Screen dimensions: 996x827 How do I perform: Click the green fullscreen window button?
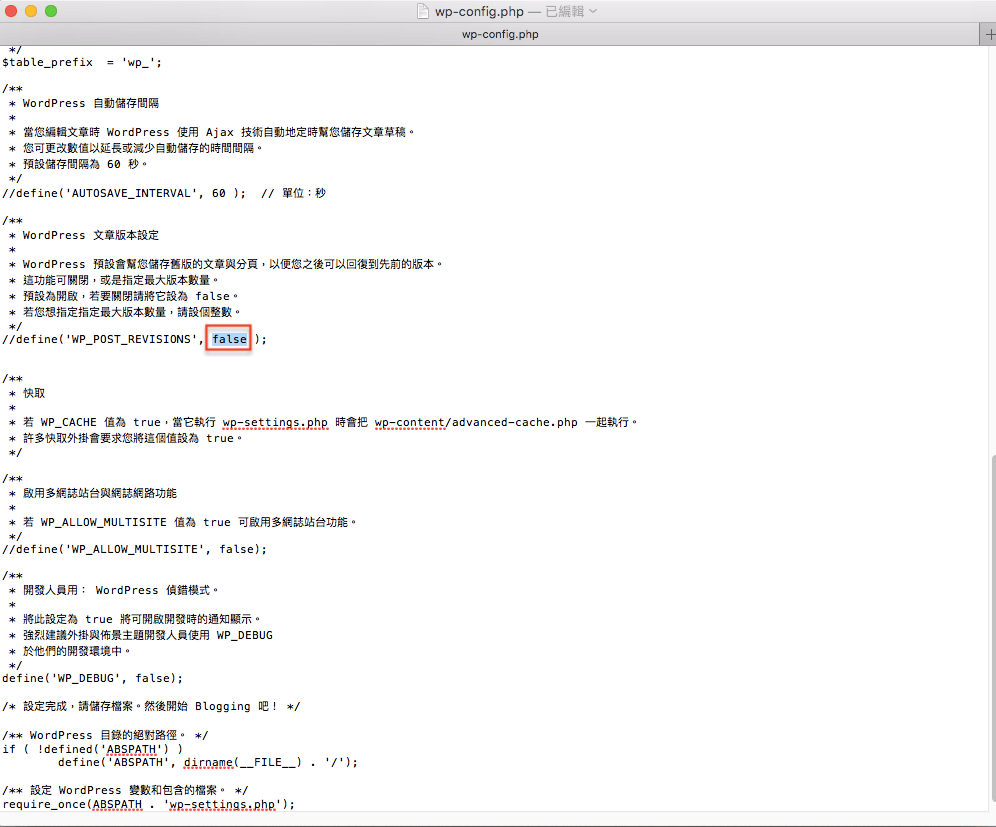(x=51, y=11)
